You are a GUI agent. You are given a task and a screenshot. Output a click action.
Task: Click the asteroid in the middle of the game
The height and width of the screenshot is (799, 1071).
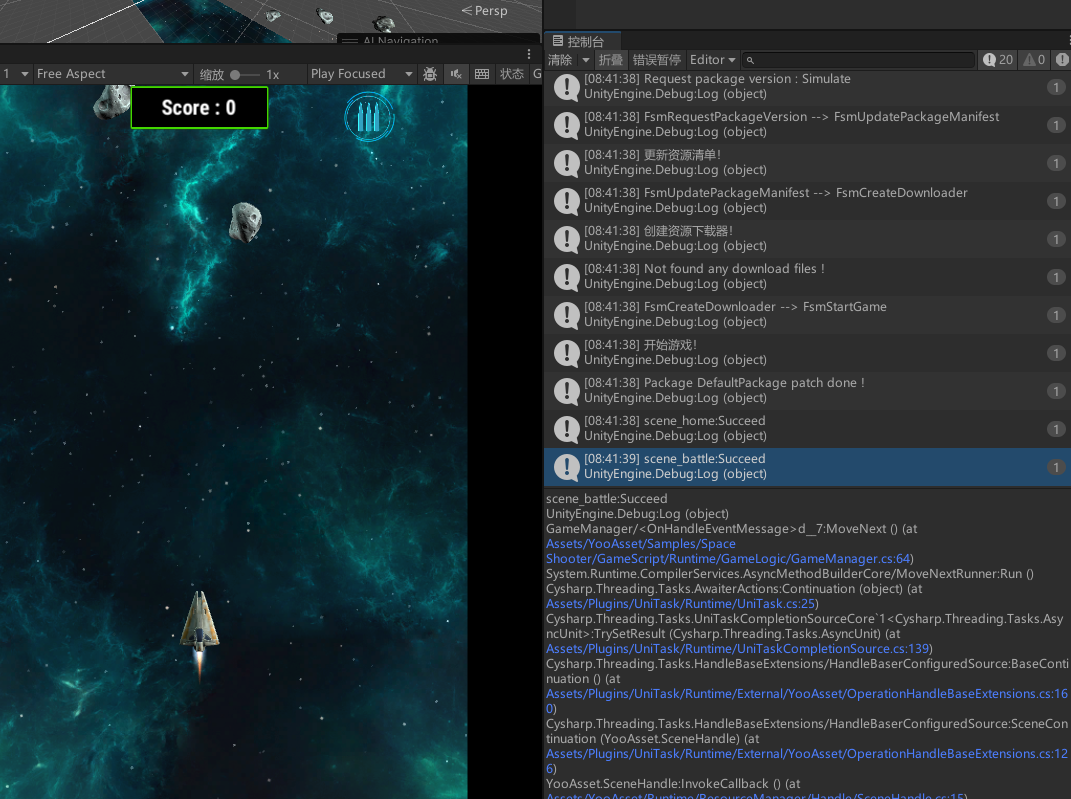245,222
